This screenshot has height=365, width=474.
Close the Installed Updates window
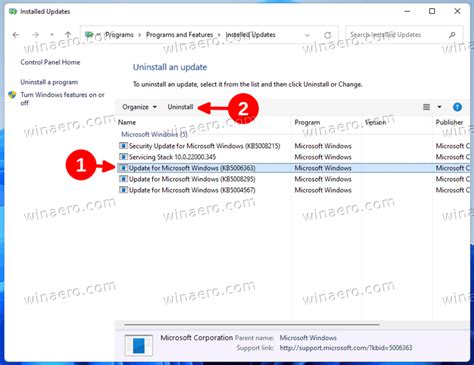457,11
